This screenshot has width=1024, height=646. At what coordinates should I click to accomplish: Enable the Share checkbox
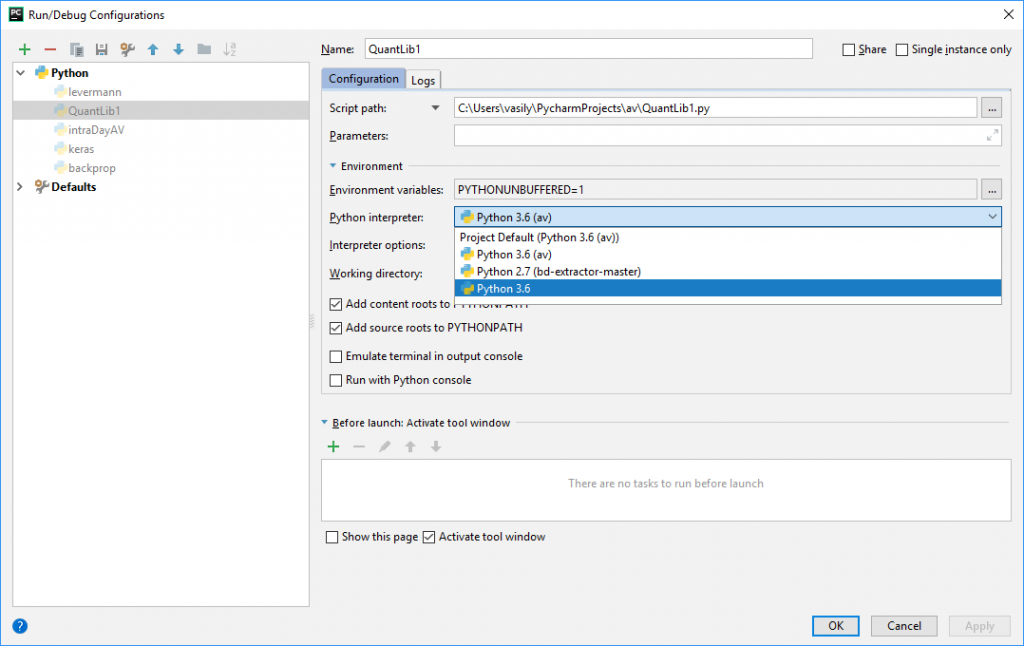click(x=849, y=50)
